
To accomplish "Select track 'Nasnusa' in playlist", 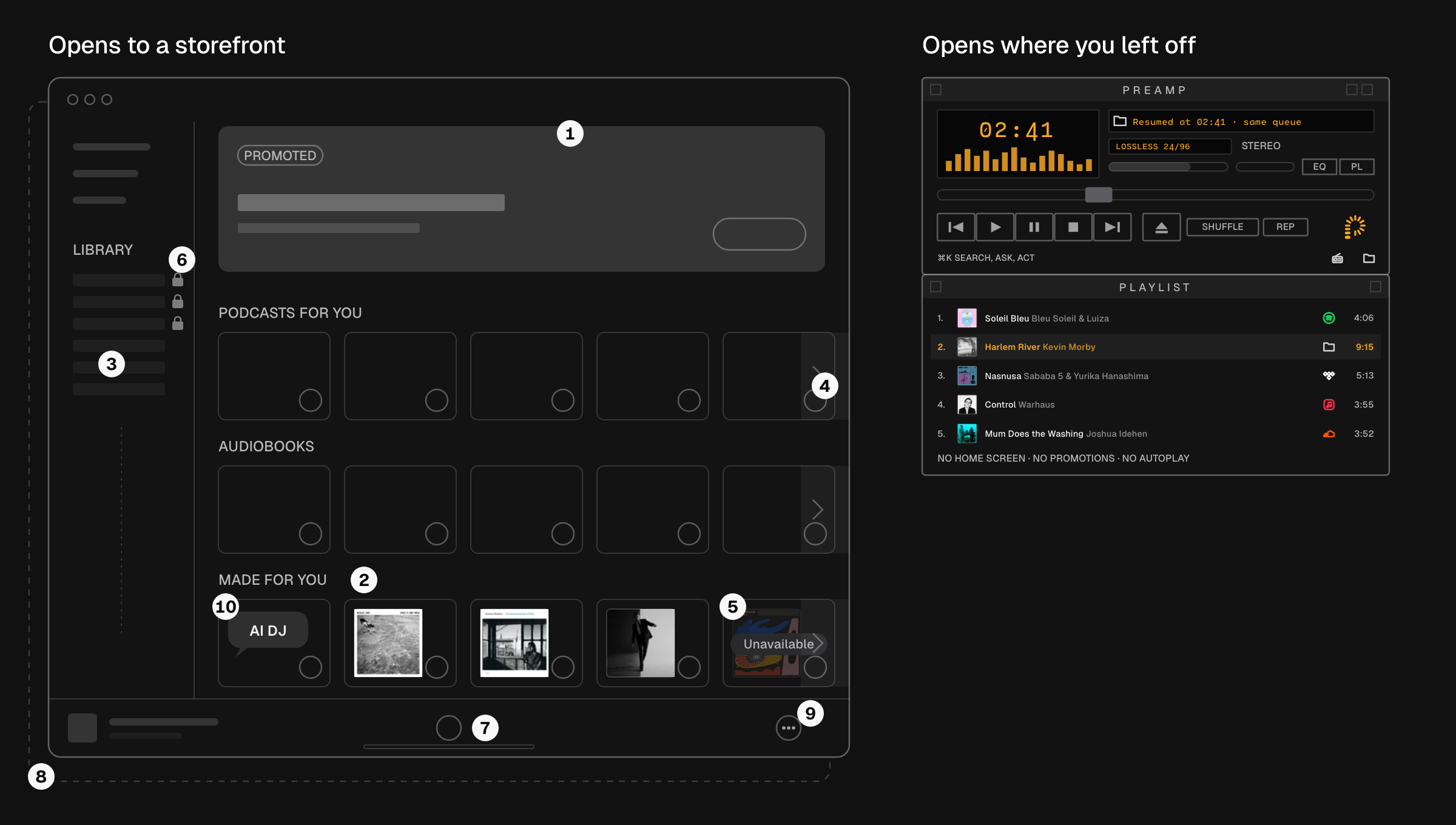I will [x=1155, y=375].
